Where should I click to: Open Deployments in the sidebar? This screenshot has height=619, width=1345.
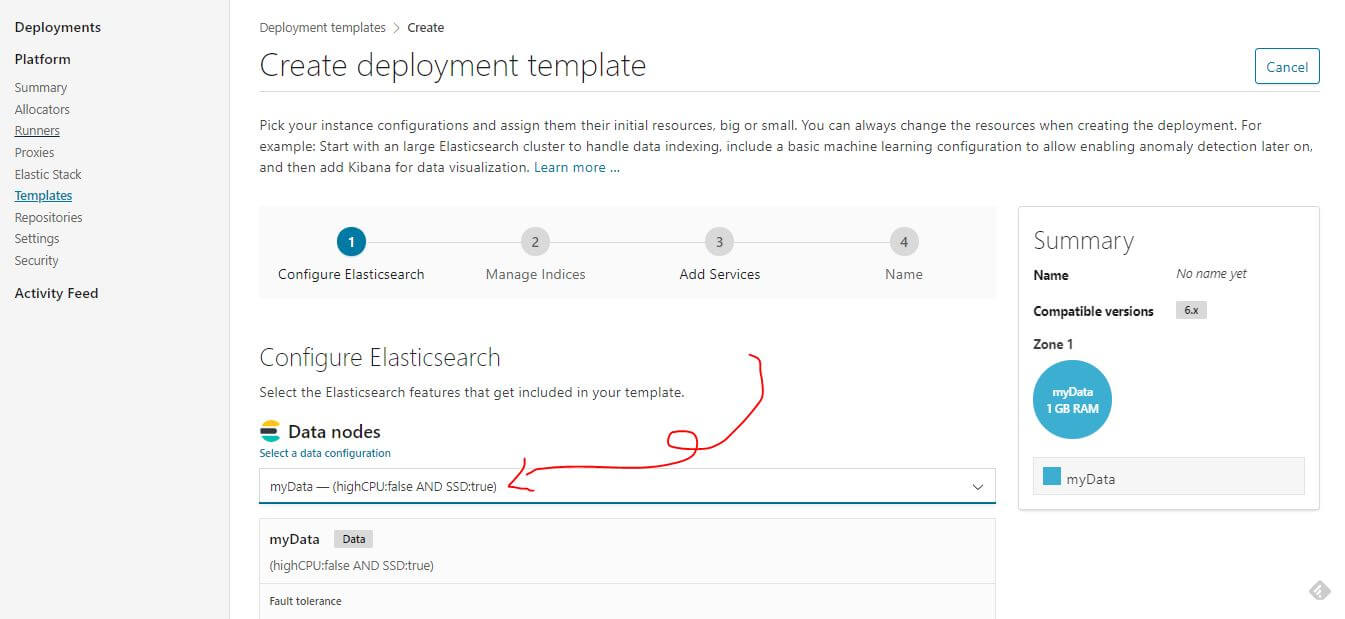coord(57,27)
